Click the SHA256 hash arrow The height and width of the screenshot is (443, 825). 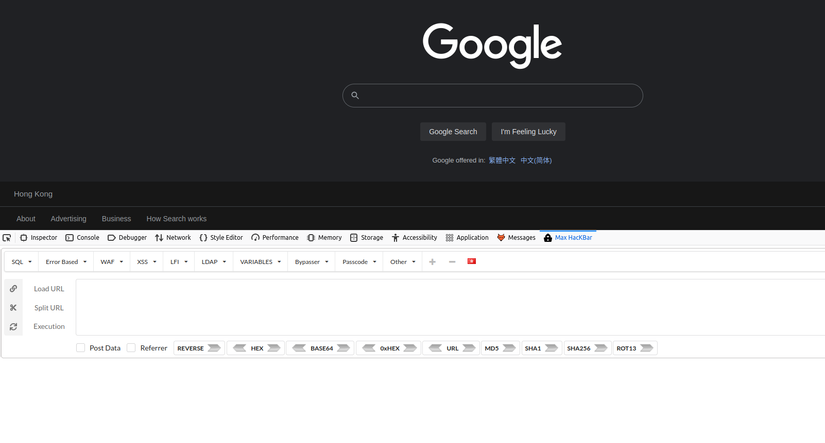(600, 348)
